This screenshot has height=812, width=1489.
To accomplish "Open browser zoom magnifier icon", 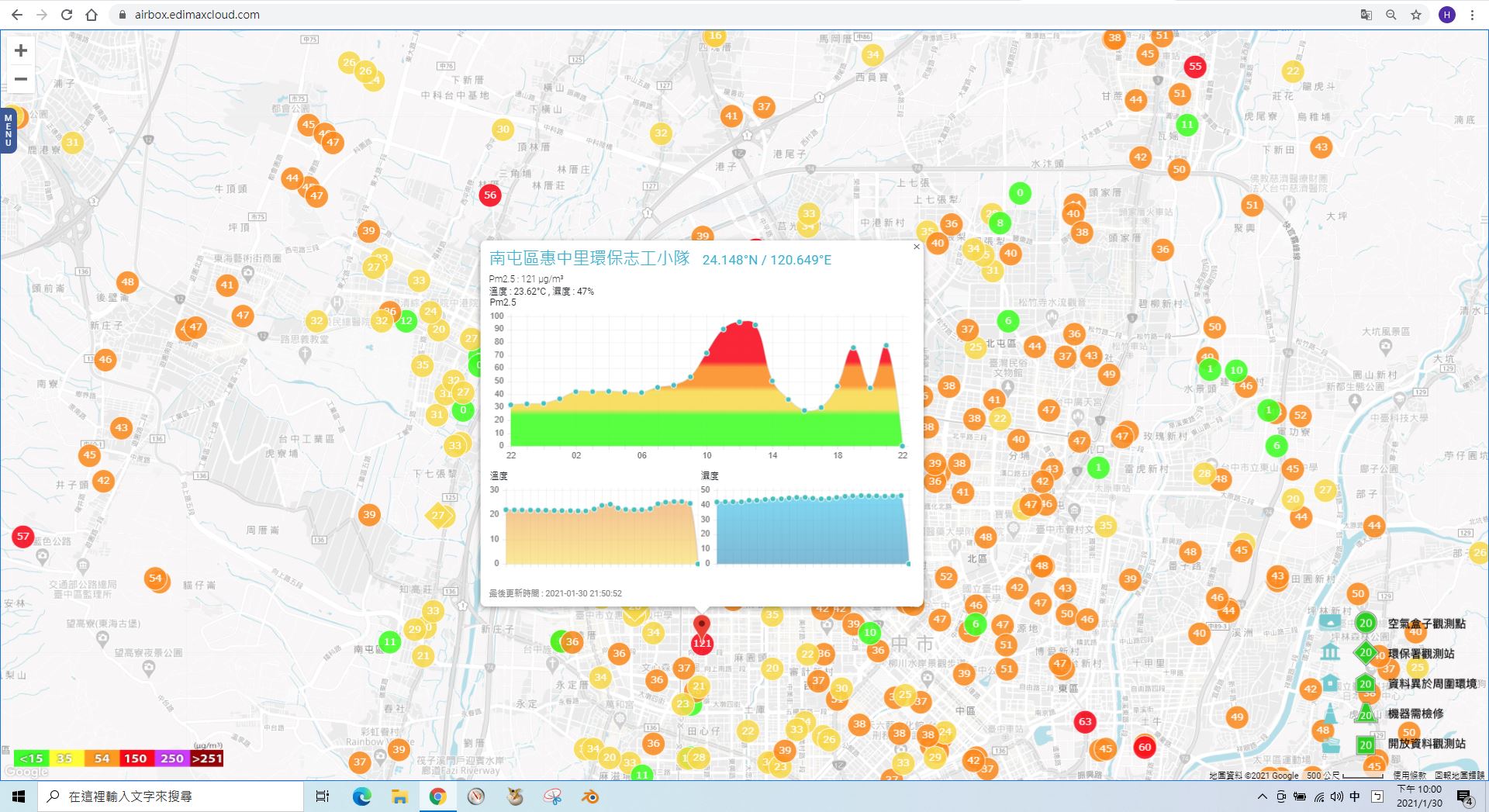I will point(1391,15).
